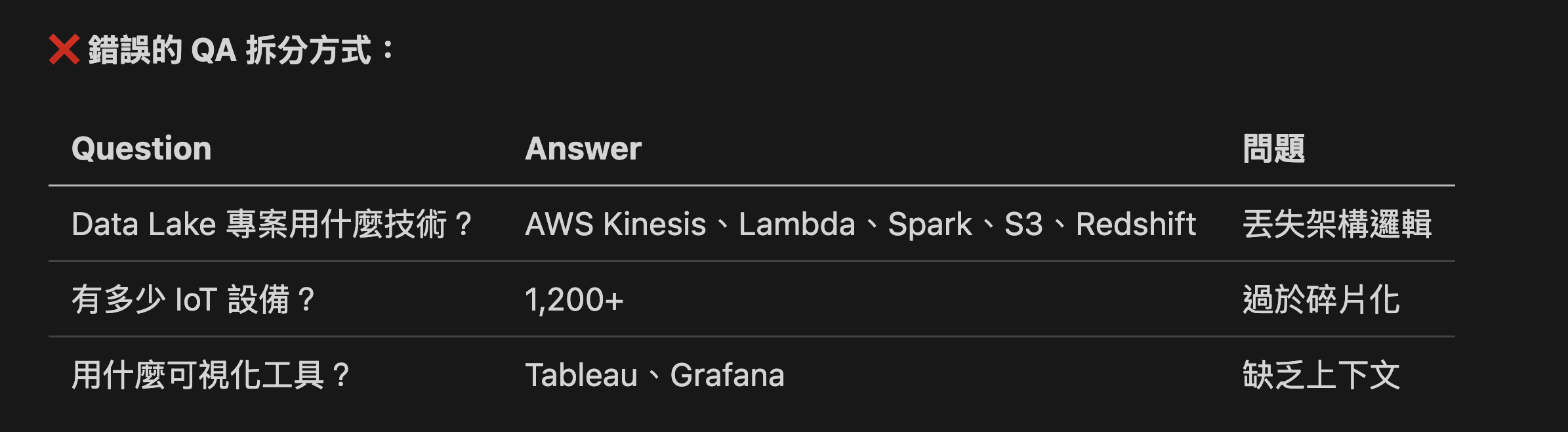Click the word Spark in the answer

930,224
